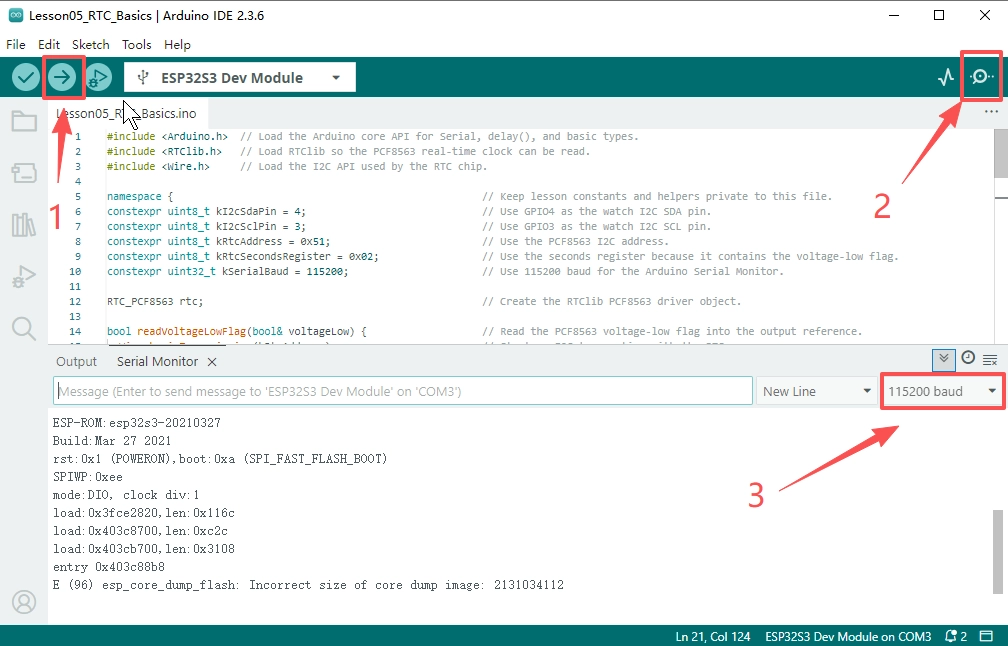Switch to the Output tab
The height and width of the screenshot is (646, 1008).
[x=76, y=361]
